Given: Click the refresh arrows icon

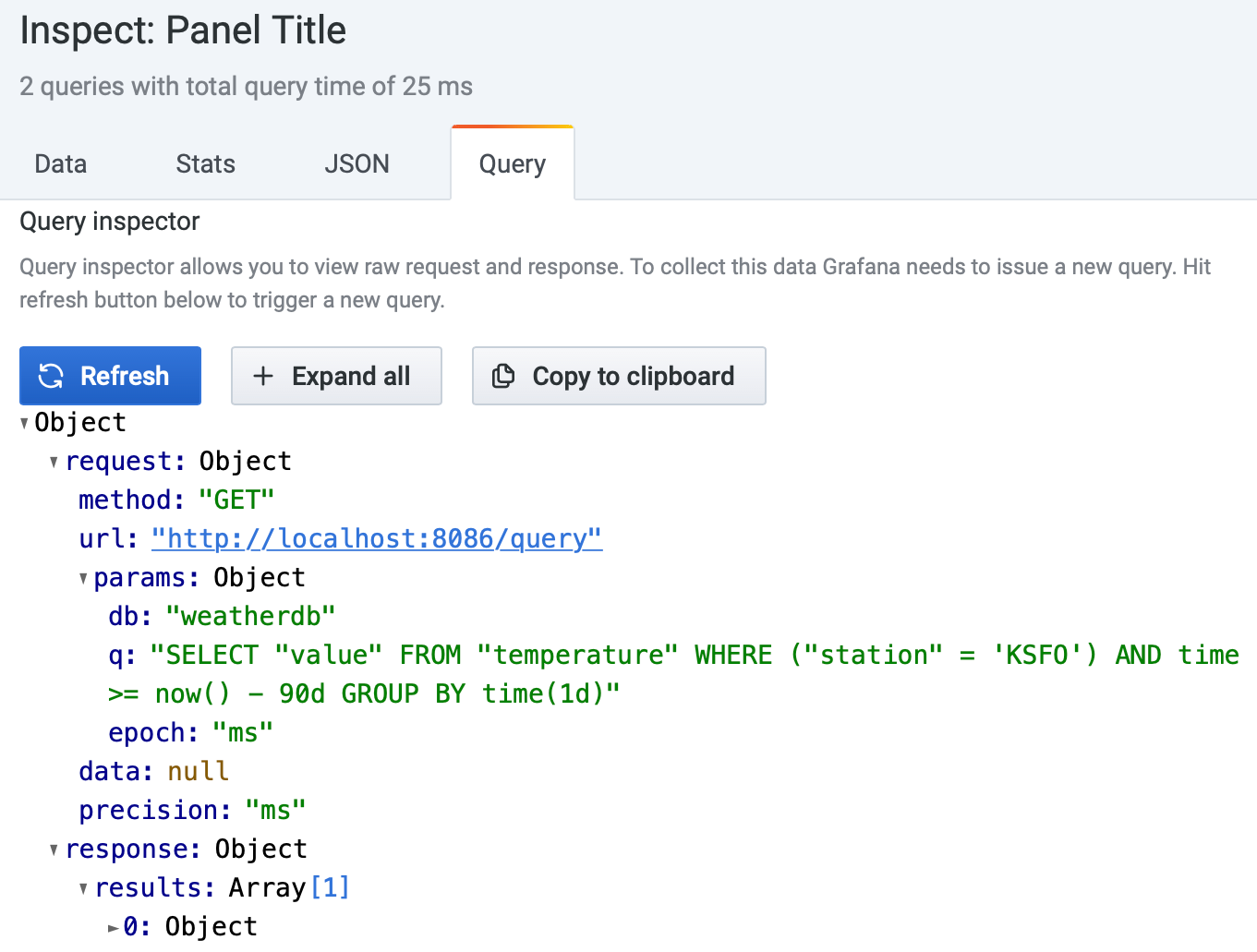Looking at the screenshot, I should tap(51, 376).
